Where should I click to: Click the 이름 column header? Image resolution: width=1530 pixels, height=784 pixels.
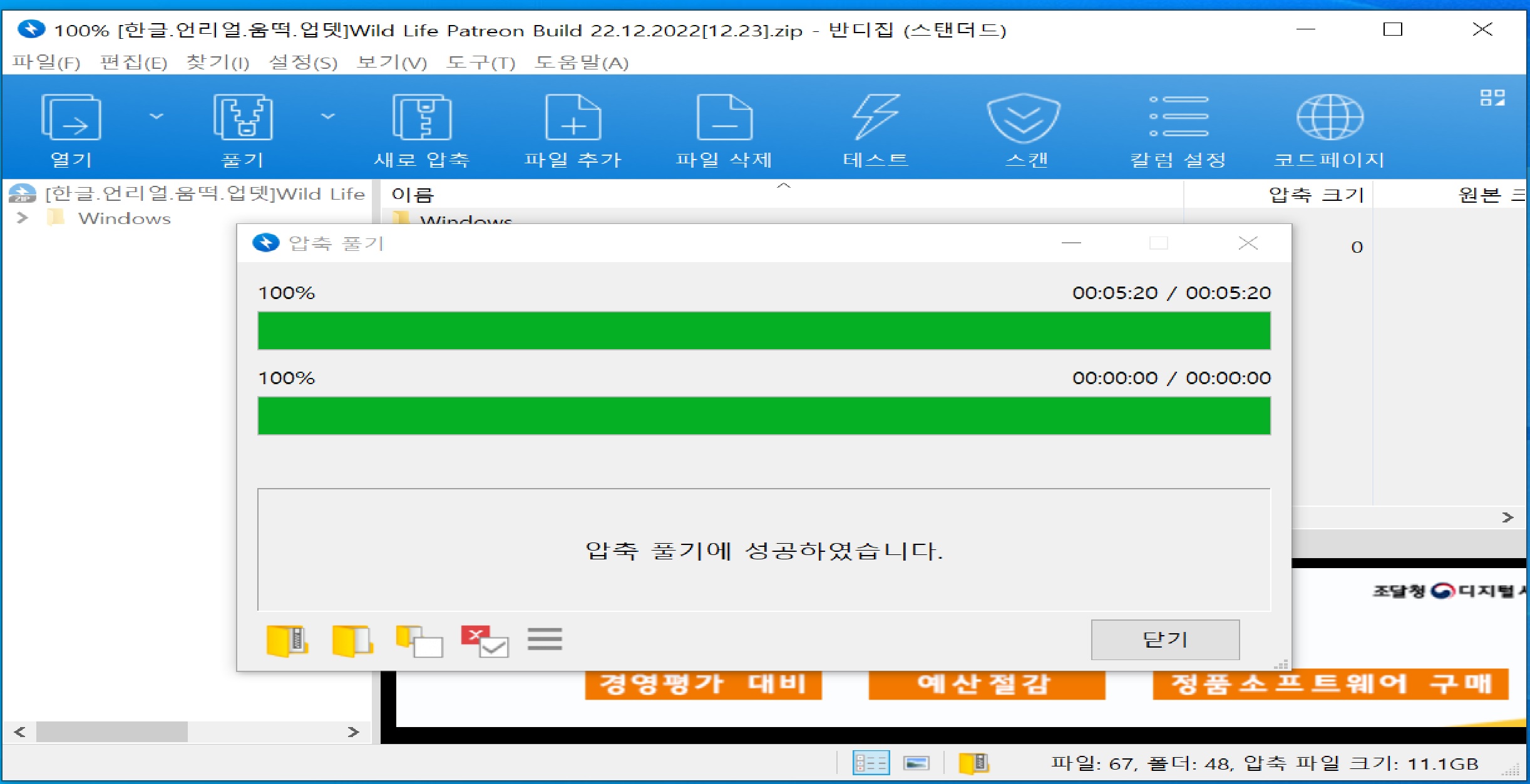pos(413,195)
